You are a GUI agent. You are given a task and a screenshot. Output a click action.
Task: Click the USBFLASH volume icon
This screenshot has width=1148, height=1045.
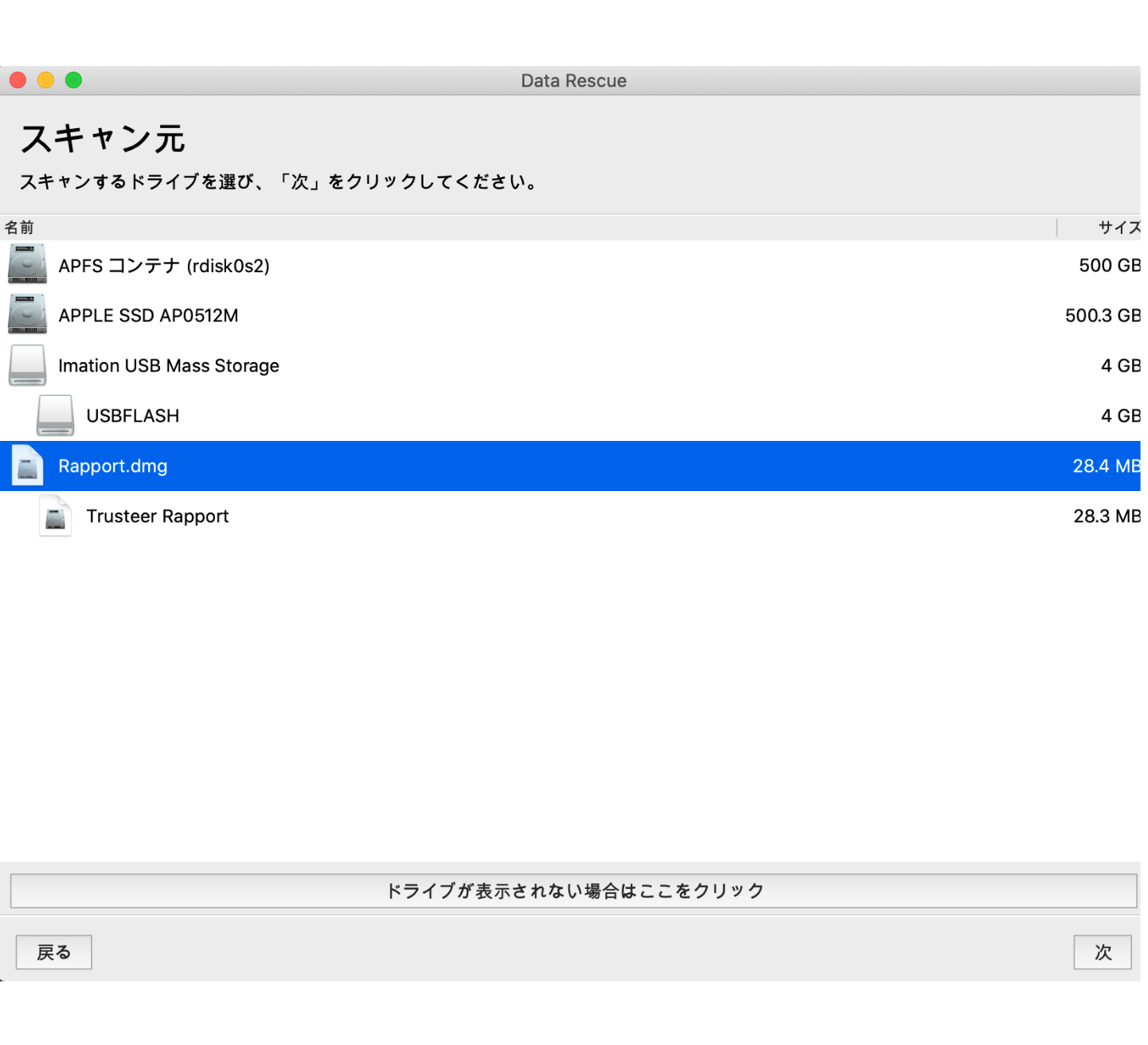[x=55, y=415]
